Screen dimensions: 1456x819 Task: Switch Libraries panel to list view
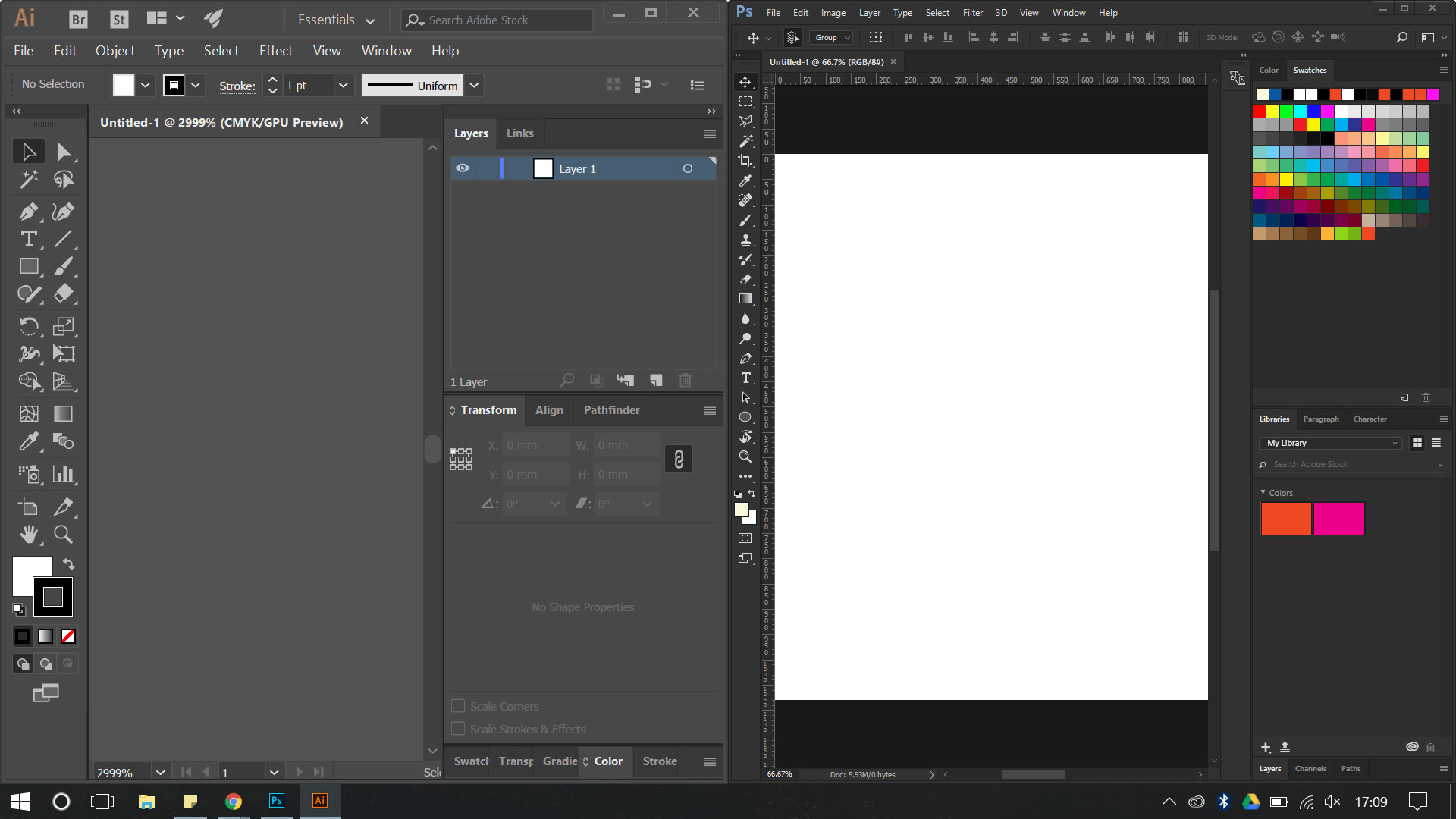(x=1436, y=443)
